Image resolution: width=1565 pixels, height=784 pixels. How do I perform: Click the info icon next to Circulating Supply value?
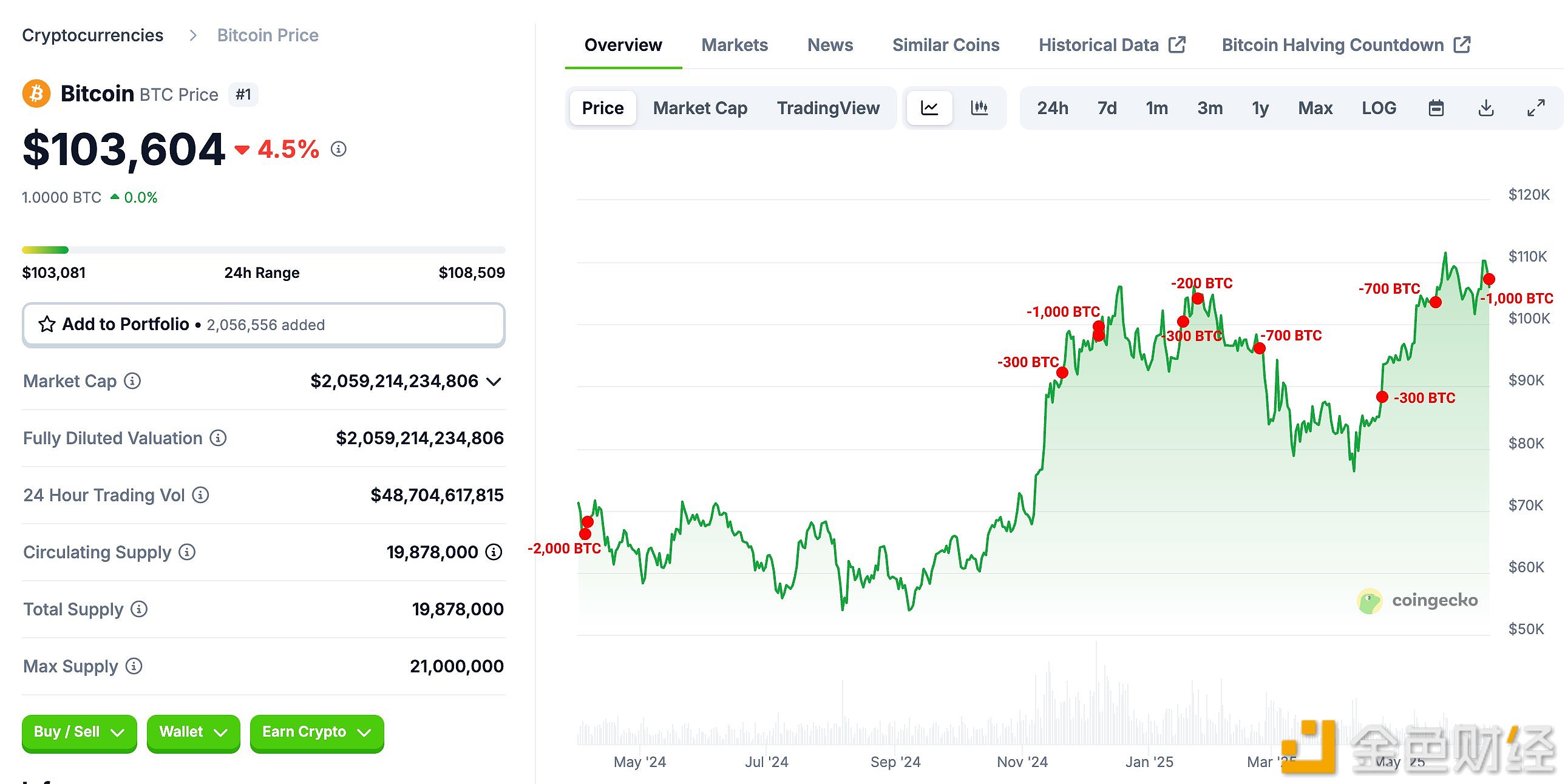[x=494, y=552]
